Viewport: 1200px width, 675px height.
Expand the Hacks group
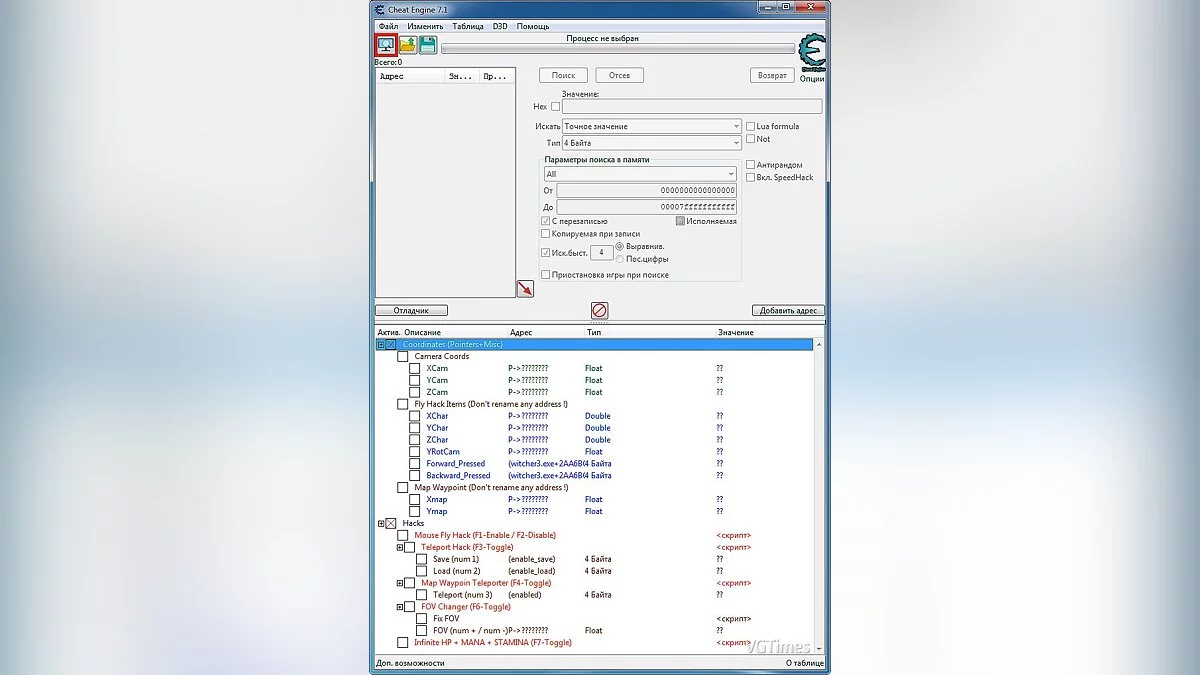pyautogui.click(x=381, y=523)
